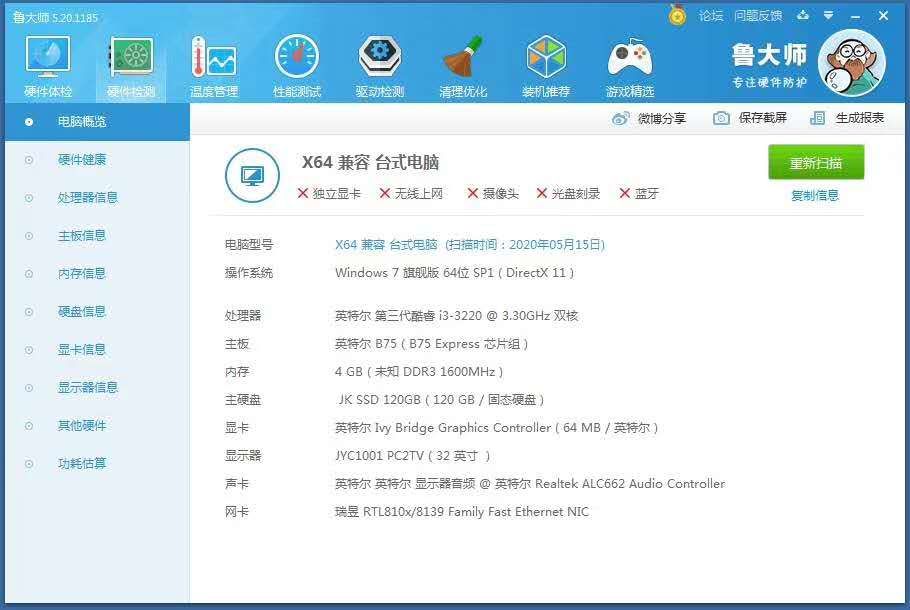Click 保存截屏 to save screenshot
The height and width of the screenshot is (610, 910).
click(750, 118)
